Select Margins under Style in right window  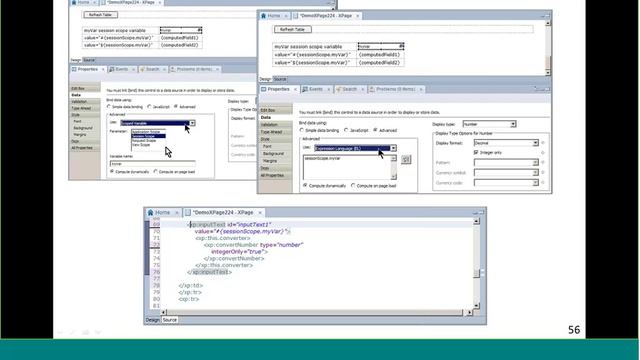(270, 161)
